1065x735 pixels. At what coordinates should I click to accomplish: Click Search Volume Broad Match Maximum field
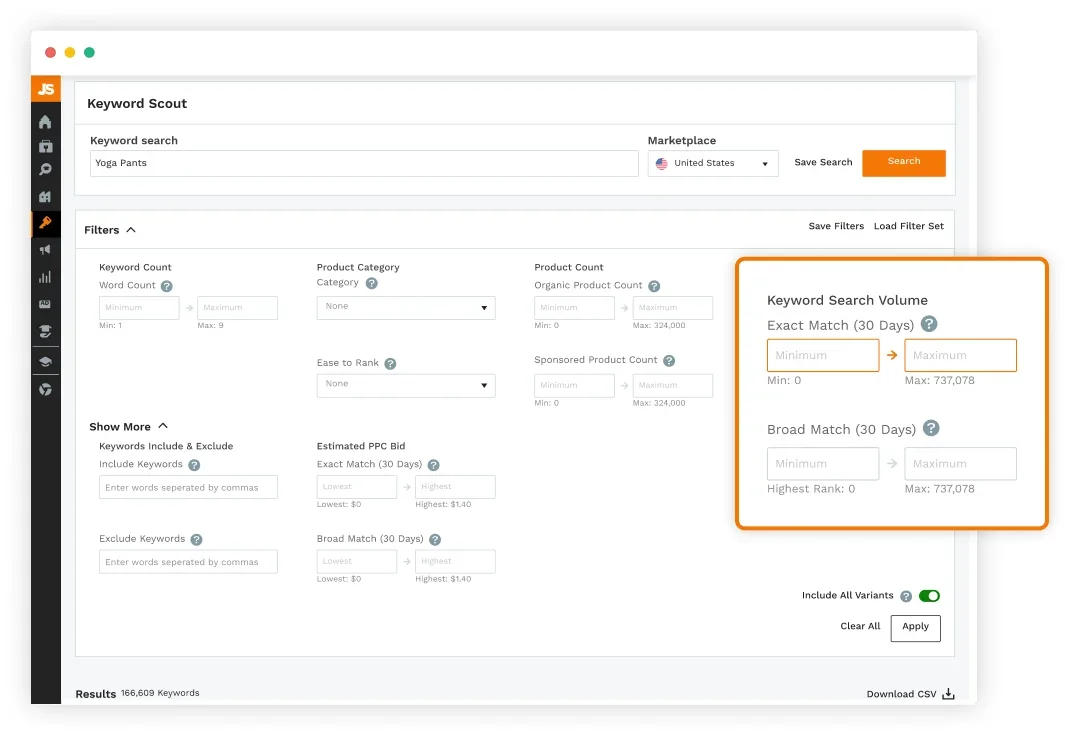(960, 463)
